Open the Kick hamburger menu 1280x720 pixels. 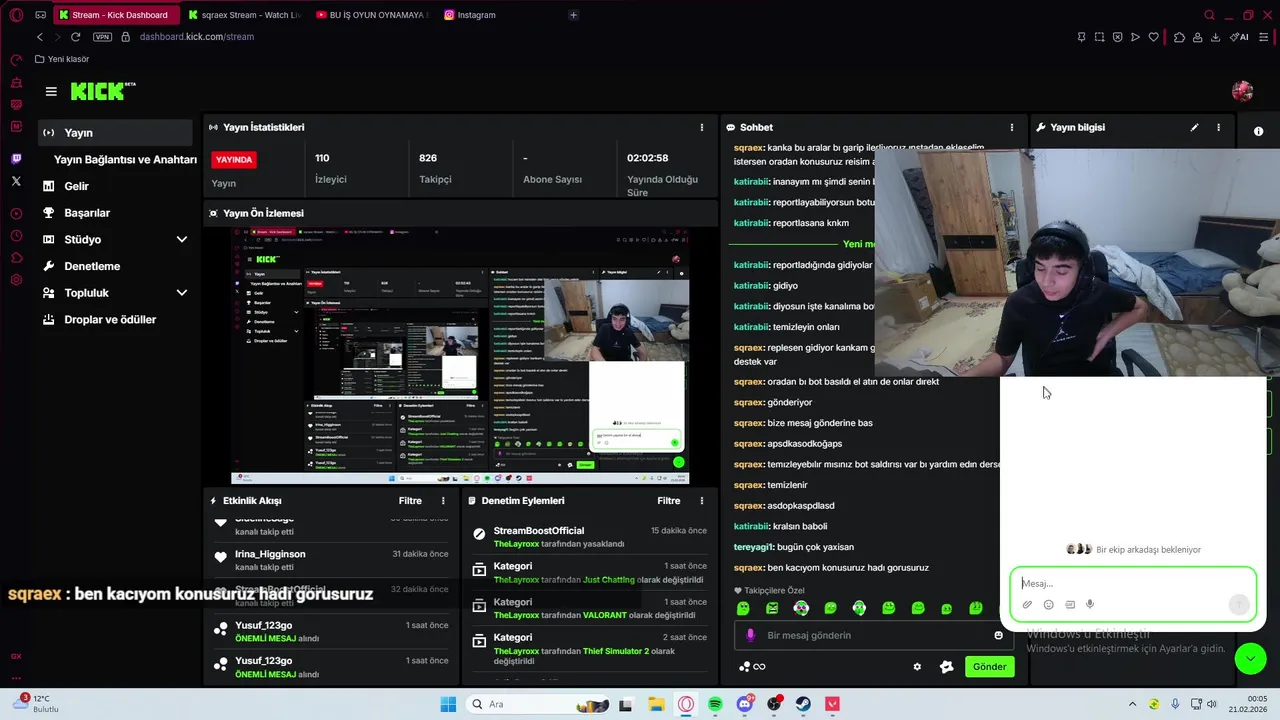coord(51,91)
